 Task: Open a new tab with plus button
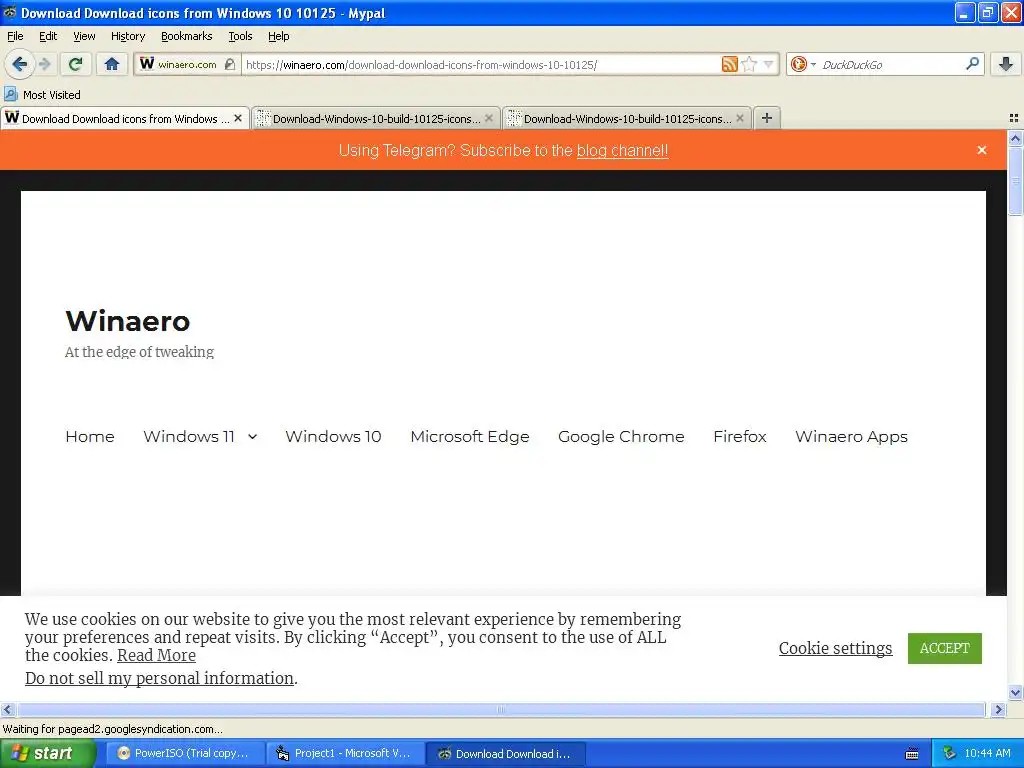[x=767, y=118]
